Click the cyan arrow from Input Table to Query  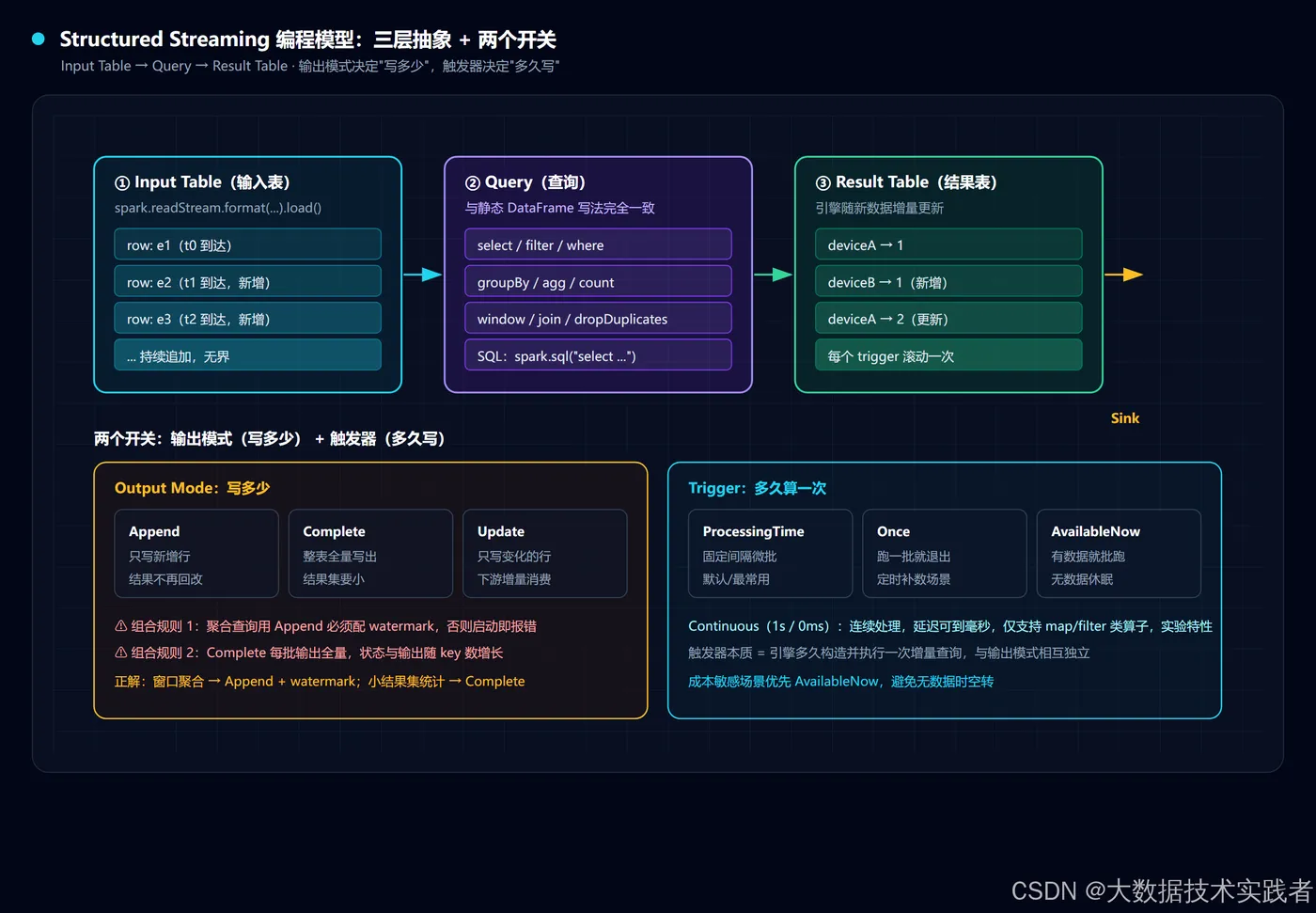tap(422, 275)
